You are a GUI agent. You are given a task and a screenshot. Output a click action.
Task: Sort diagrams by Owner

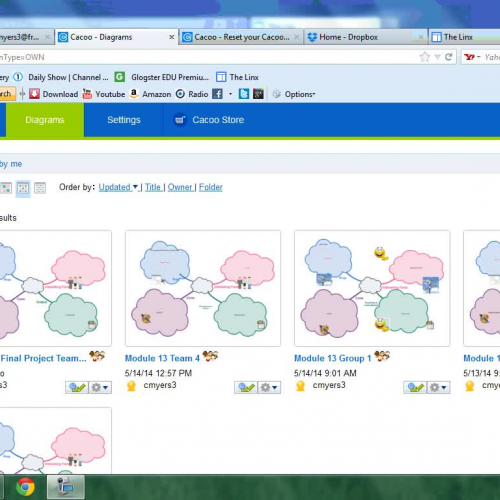(x=180, y=187)
